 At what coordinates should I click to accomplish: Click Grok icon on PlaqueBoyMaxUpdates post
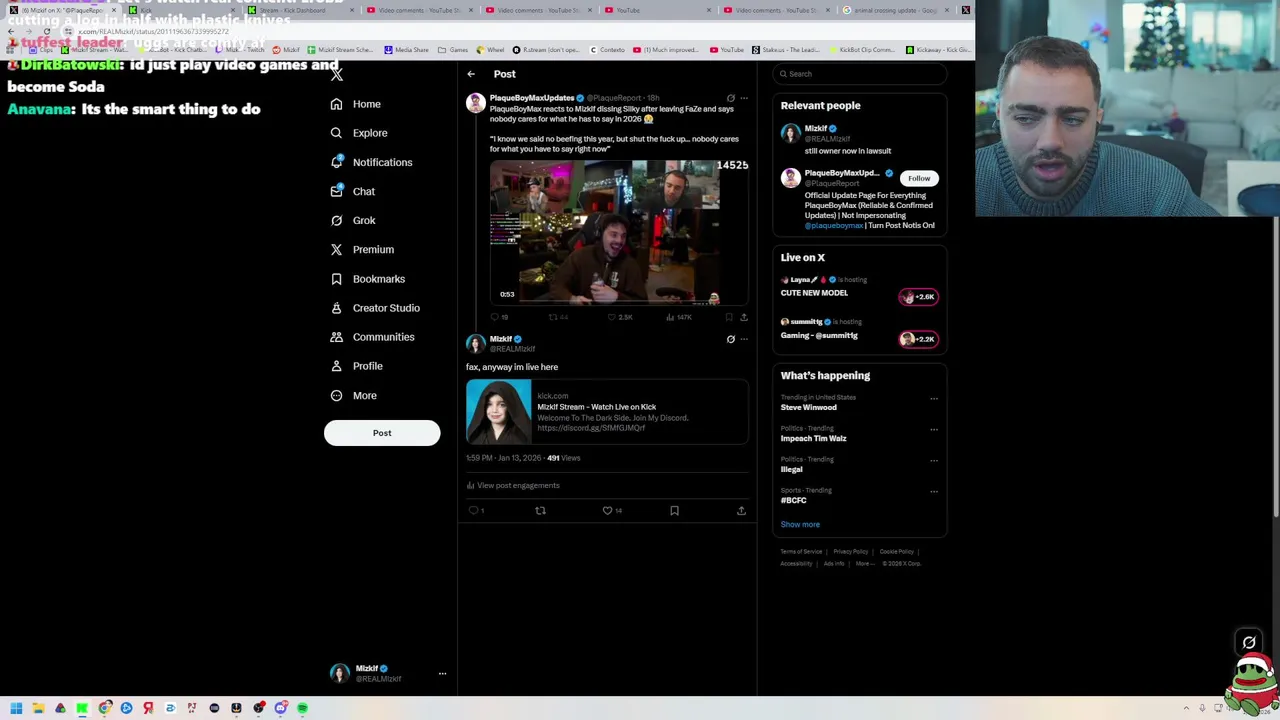click(730, 98)
